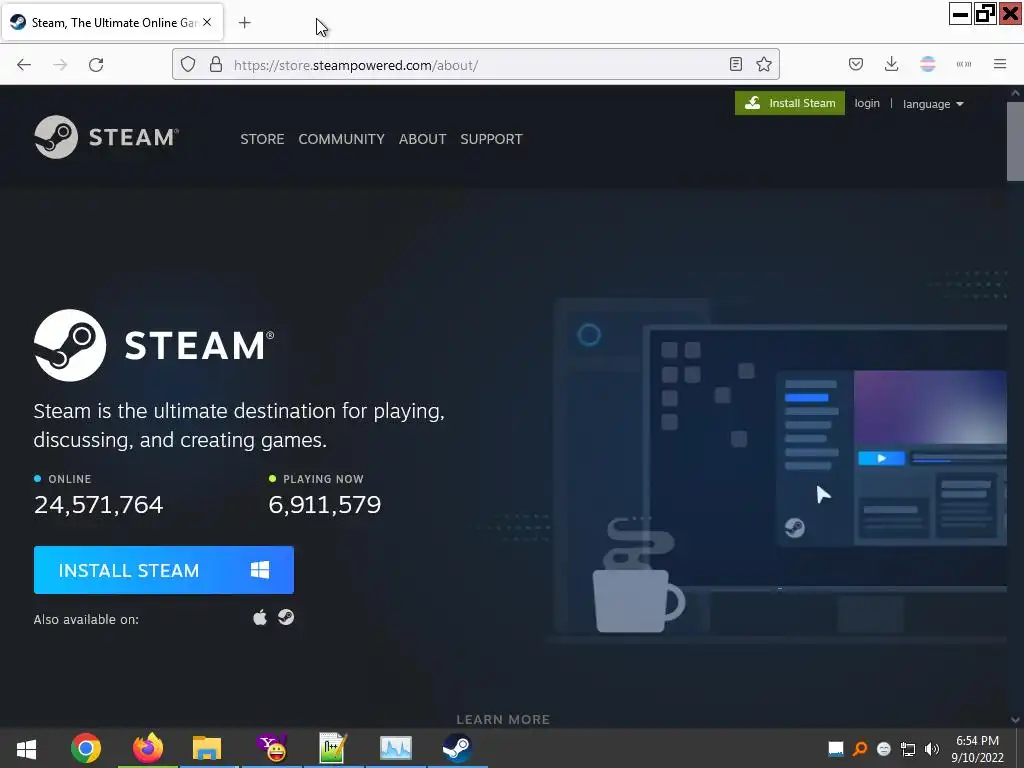Image resolution: width=1024 pixels, height=768 pixels.
Task: Click the login link
Action: pos(867,103)
